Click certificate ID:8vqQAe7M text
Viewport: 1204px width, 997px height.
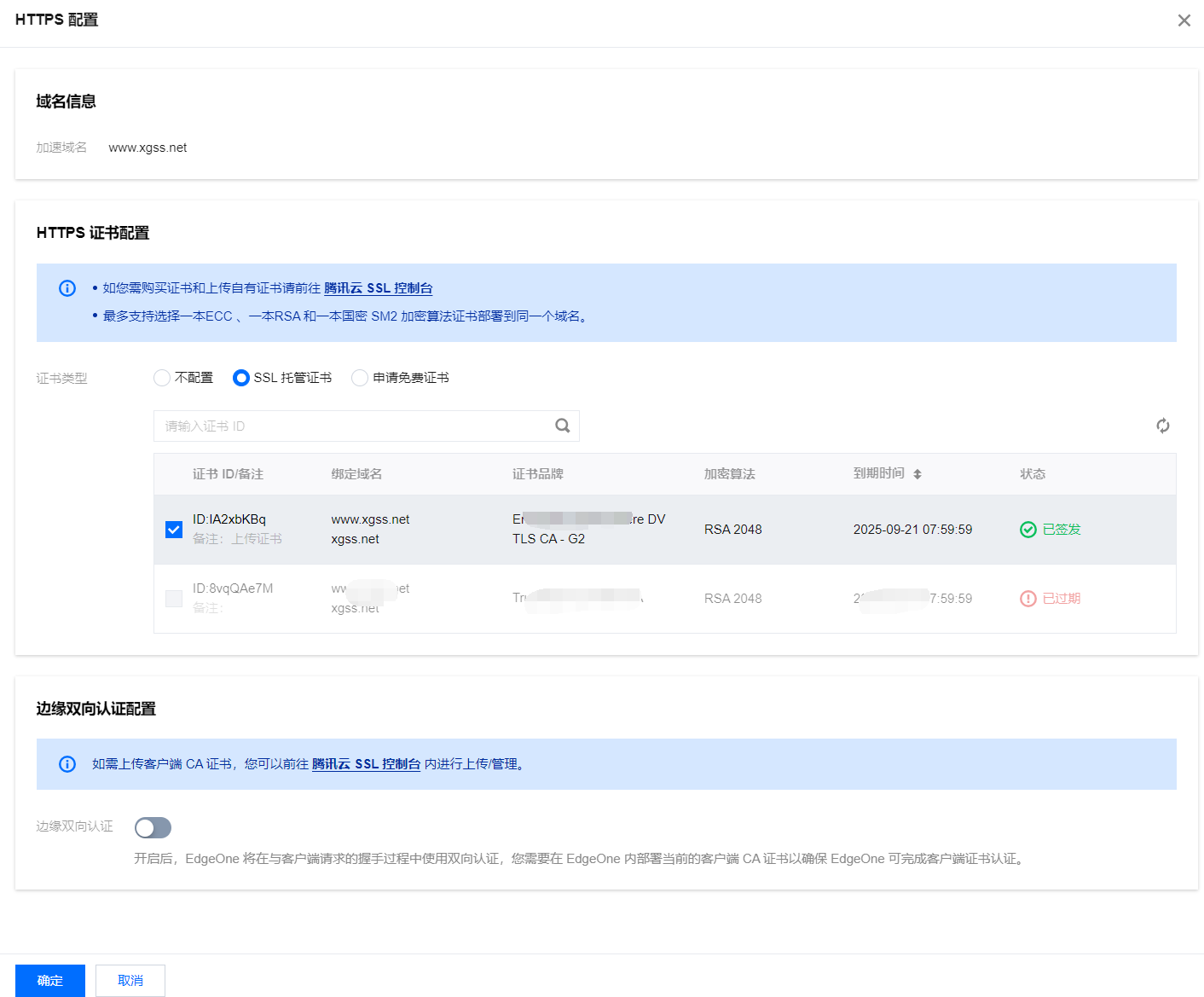point(233,588)
